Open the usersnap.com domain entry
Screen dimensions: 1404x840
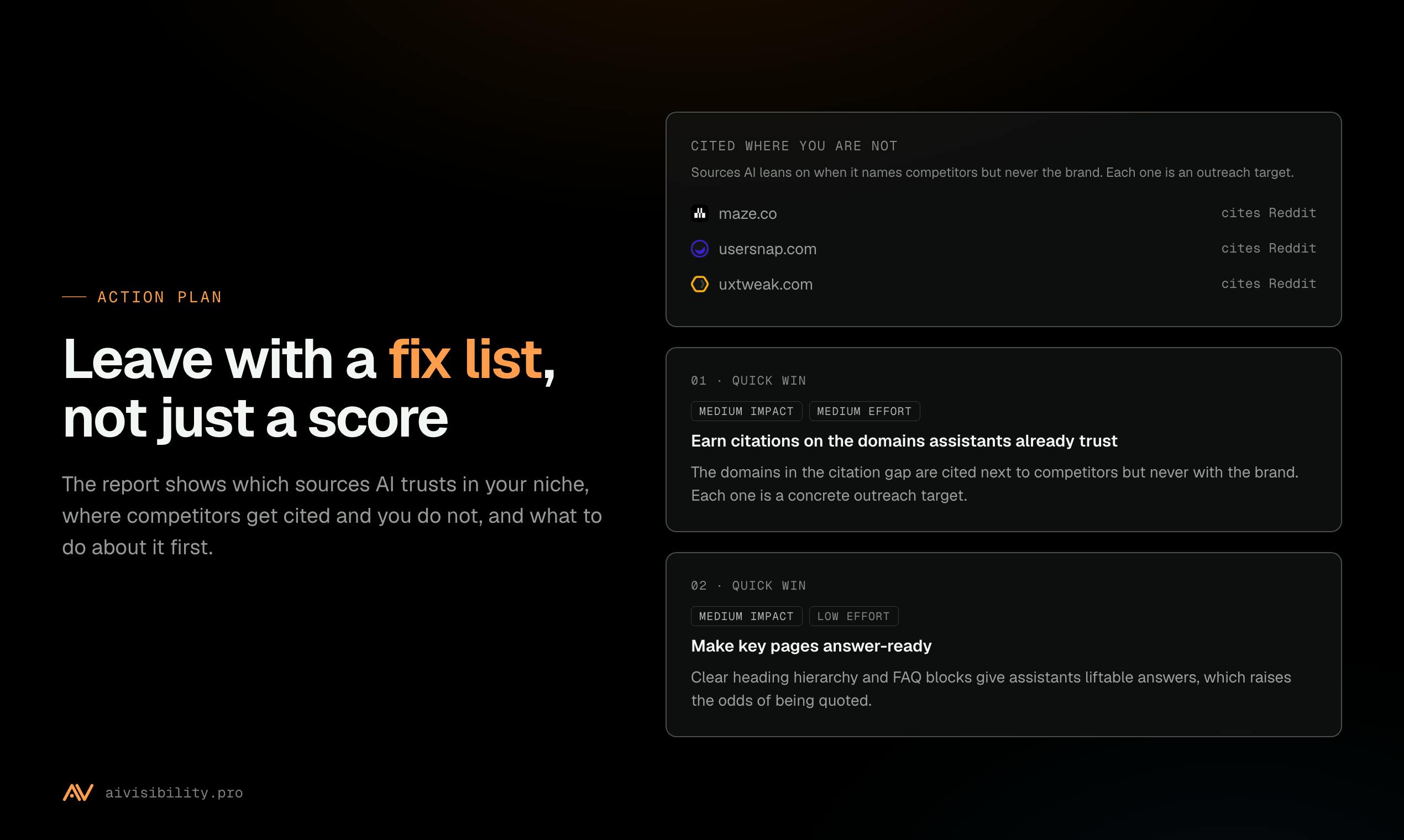(768, 249)
